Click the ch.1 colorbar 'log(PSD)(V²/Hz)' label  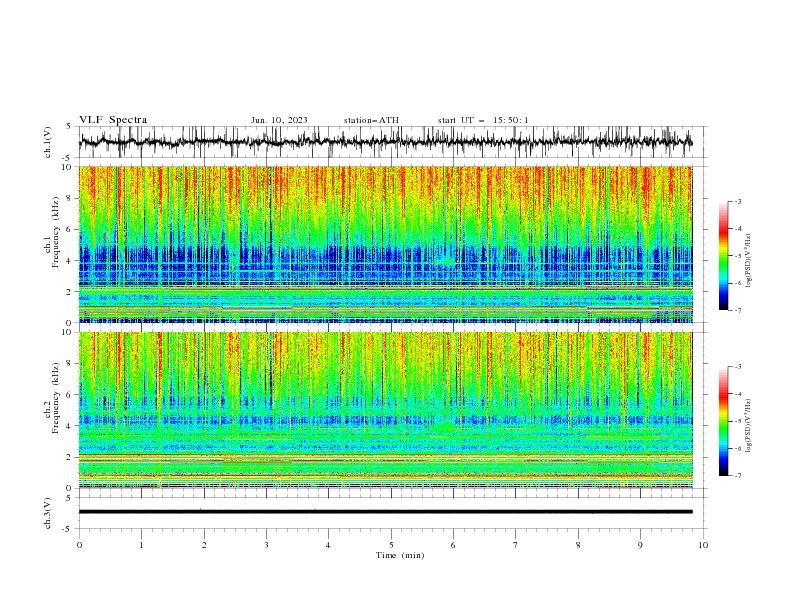(x=748, y=261)
